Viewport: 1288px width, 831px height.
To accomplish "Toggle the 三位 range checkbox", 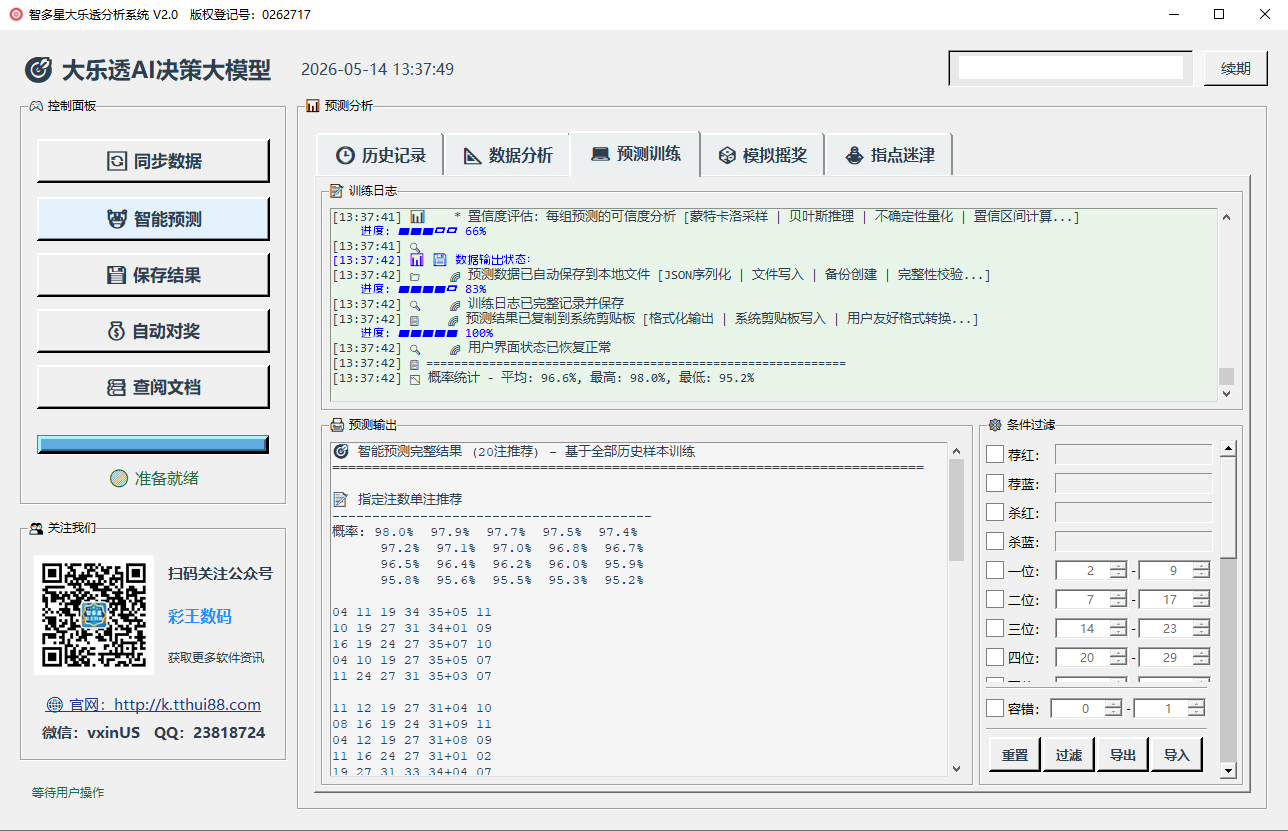I will [995, 628].
